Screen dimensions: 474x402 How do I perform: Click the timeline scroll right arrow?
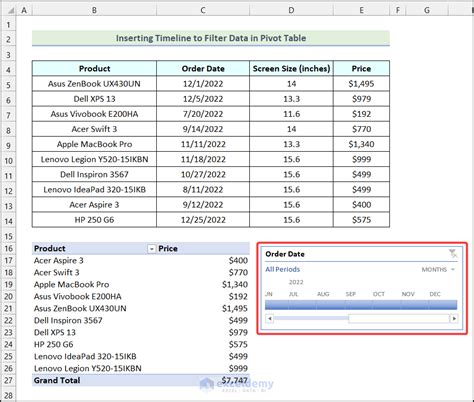click(454, 319)
